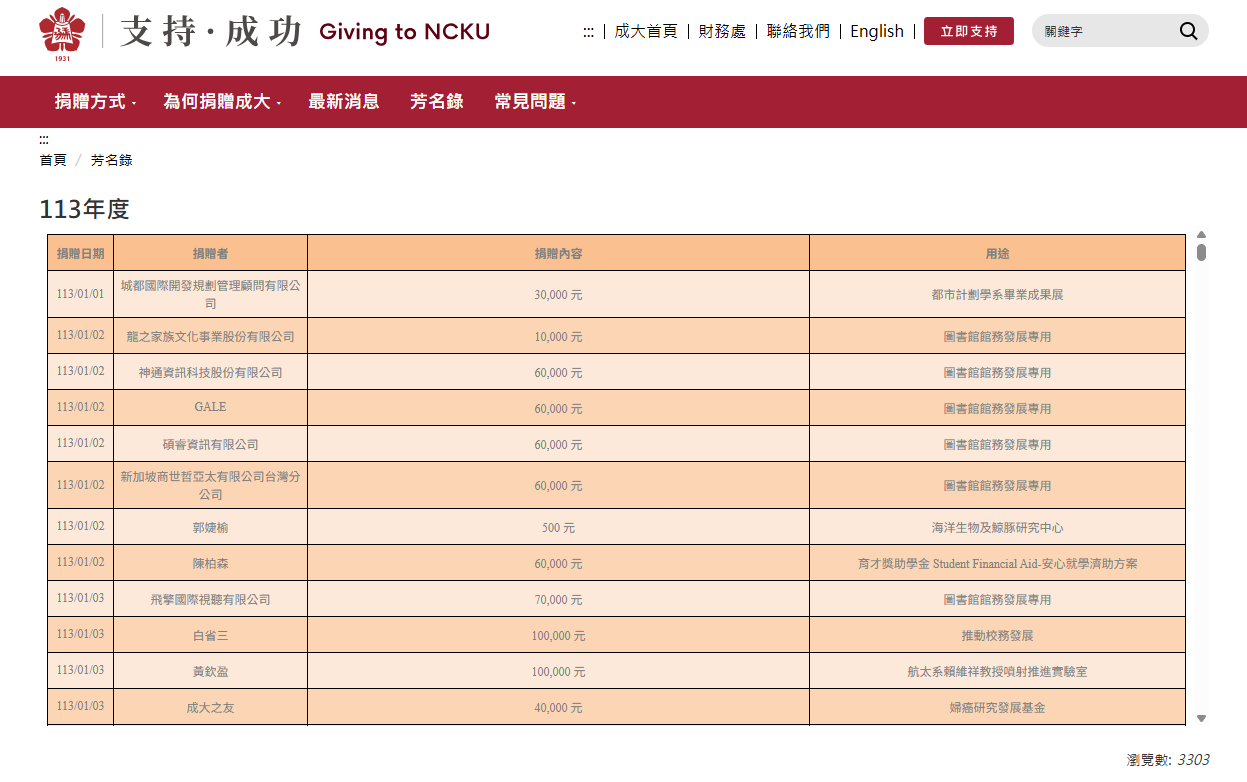Click the accessibility anchor in top navigation
Image resolution: width=1247 pixels, height=782 pixels.
pos(588,32)
